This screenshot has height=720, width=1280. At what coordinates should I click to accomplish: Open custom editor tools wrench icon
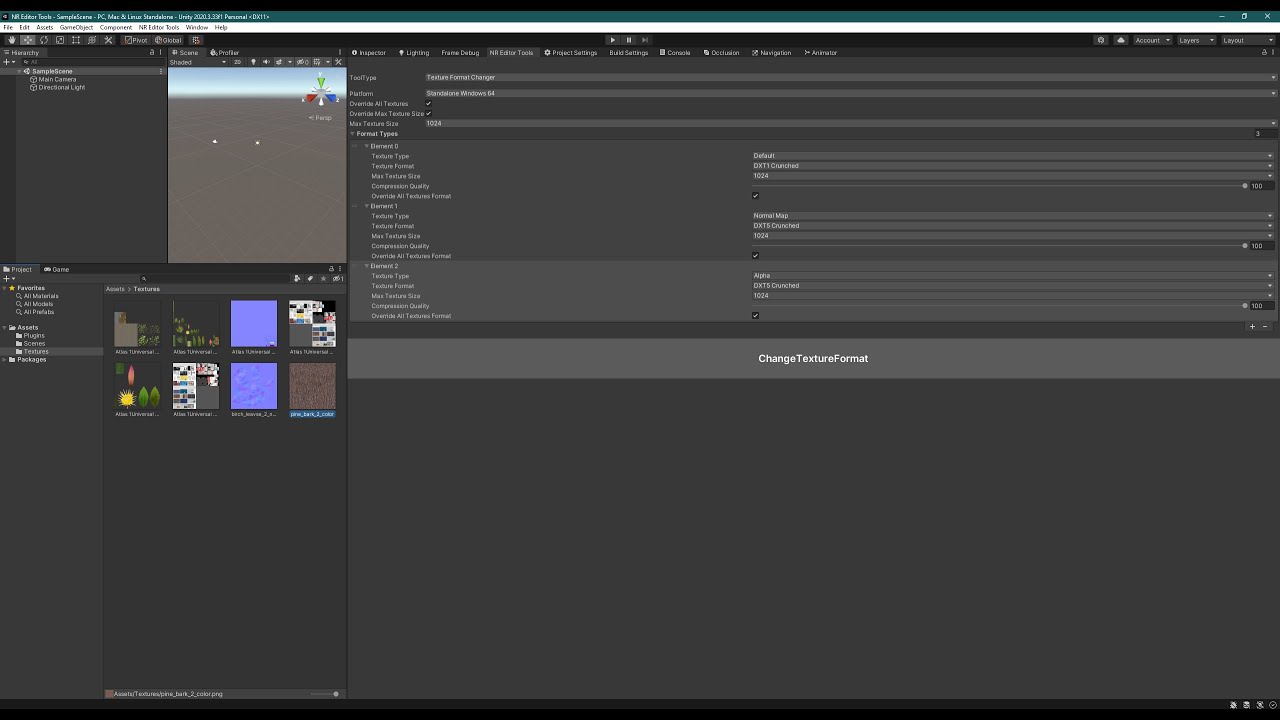tap(108, 40)
